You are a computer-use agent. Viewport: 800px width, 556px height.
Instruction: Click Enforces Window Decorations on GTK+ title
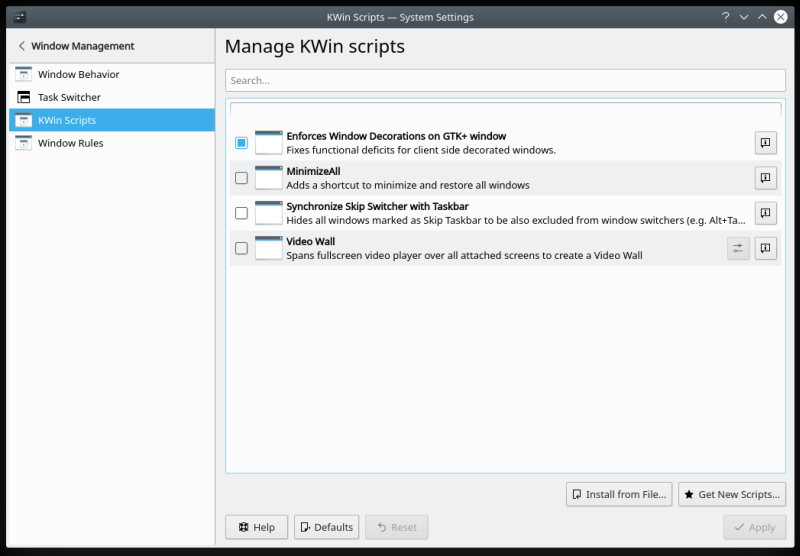(396, 136)
